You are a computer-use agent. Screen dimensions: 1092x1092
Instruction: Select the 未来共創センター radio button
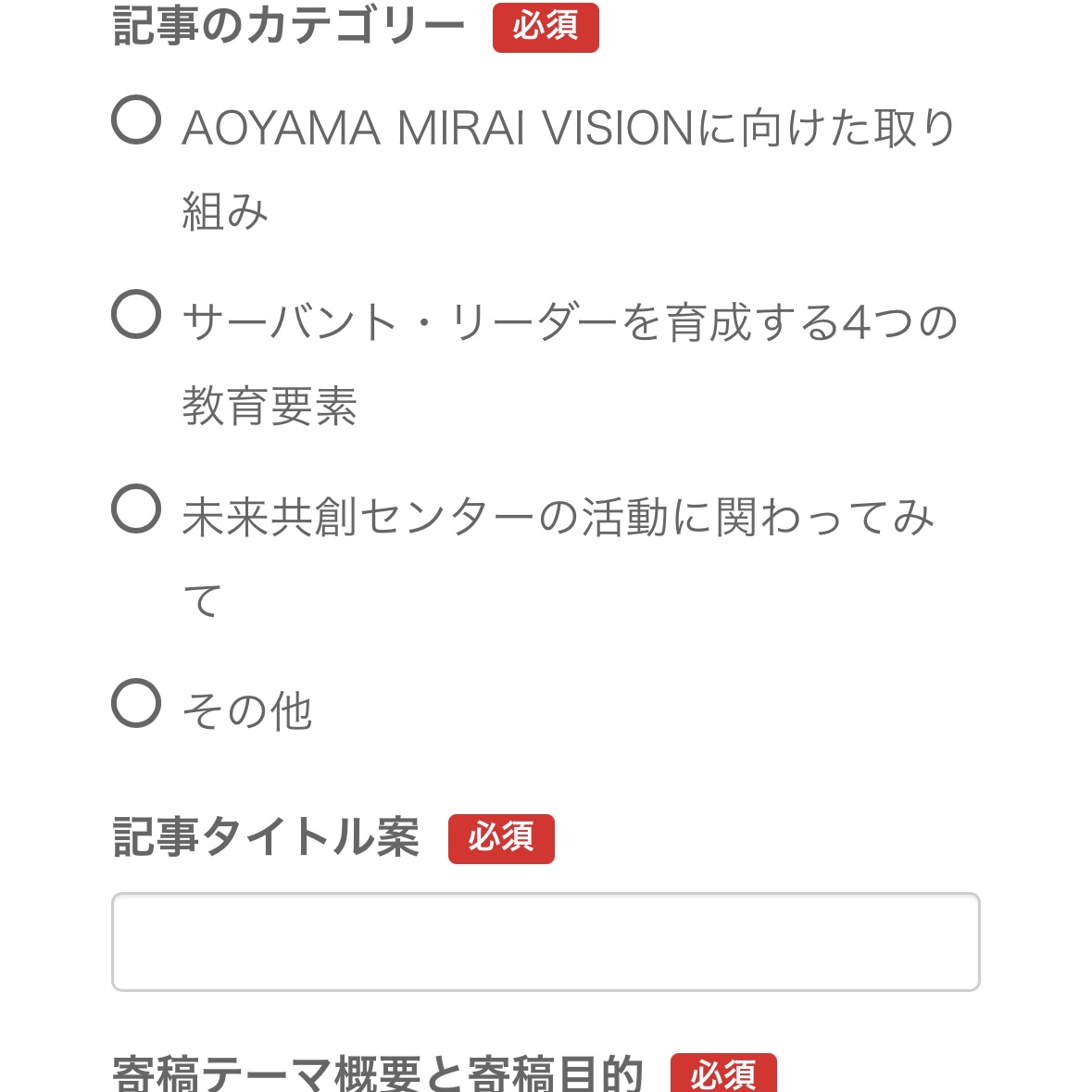pyautogui.click(x=136, y=508)
